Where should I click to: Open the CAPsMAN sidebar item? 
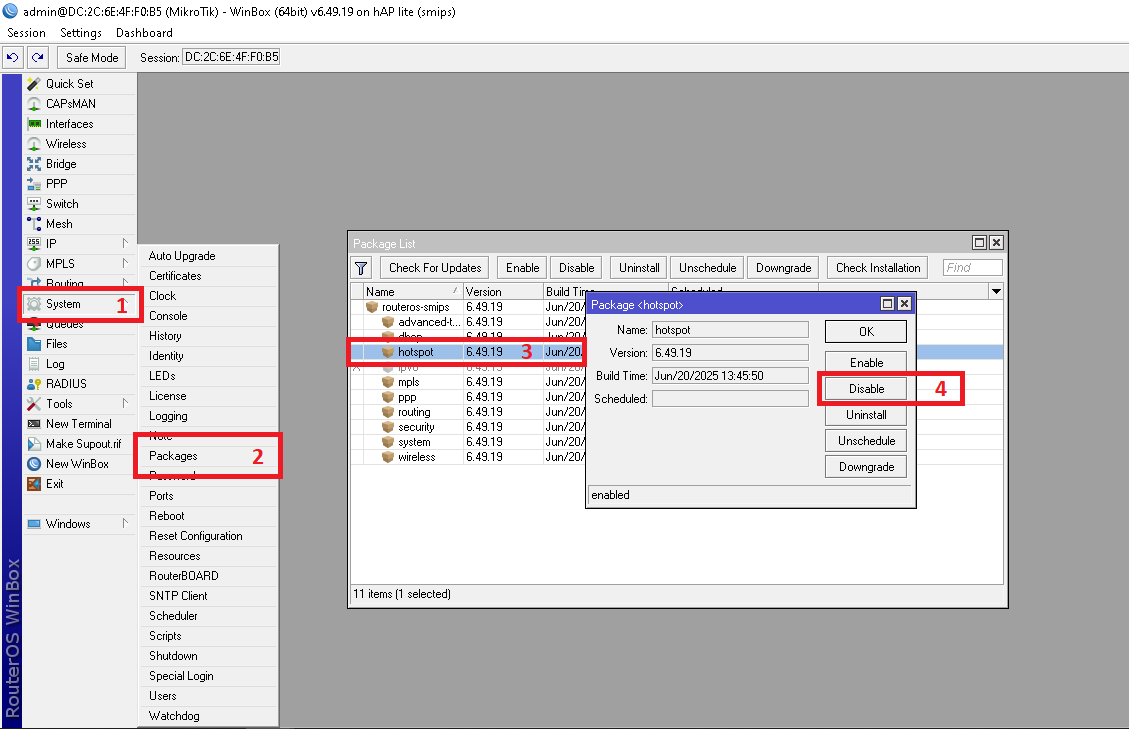coord(70,104)
